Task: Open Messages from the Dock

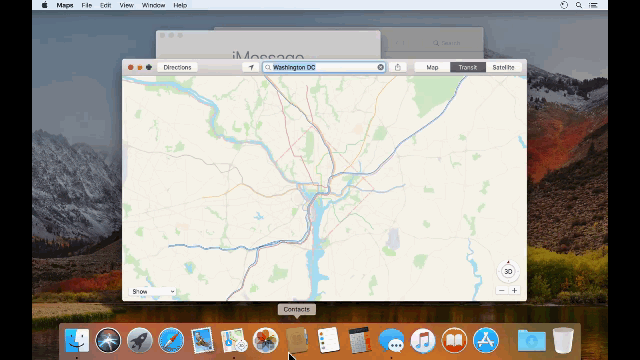Action: click(x=391, y=340)
